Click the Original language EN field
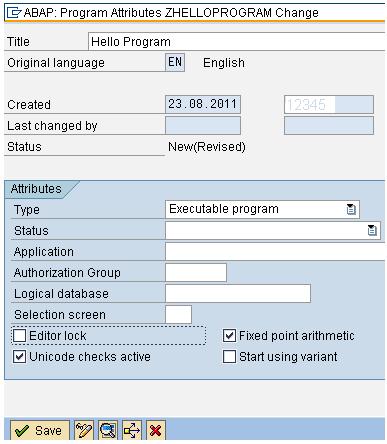Image resolution: width=387 pixels, height=444 pixels. point(175,62)
